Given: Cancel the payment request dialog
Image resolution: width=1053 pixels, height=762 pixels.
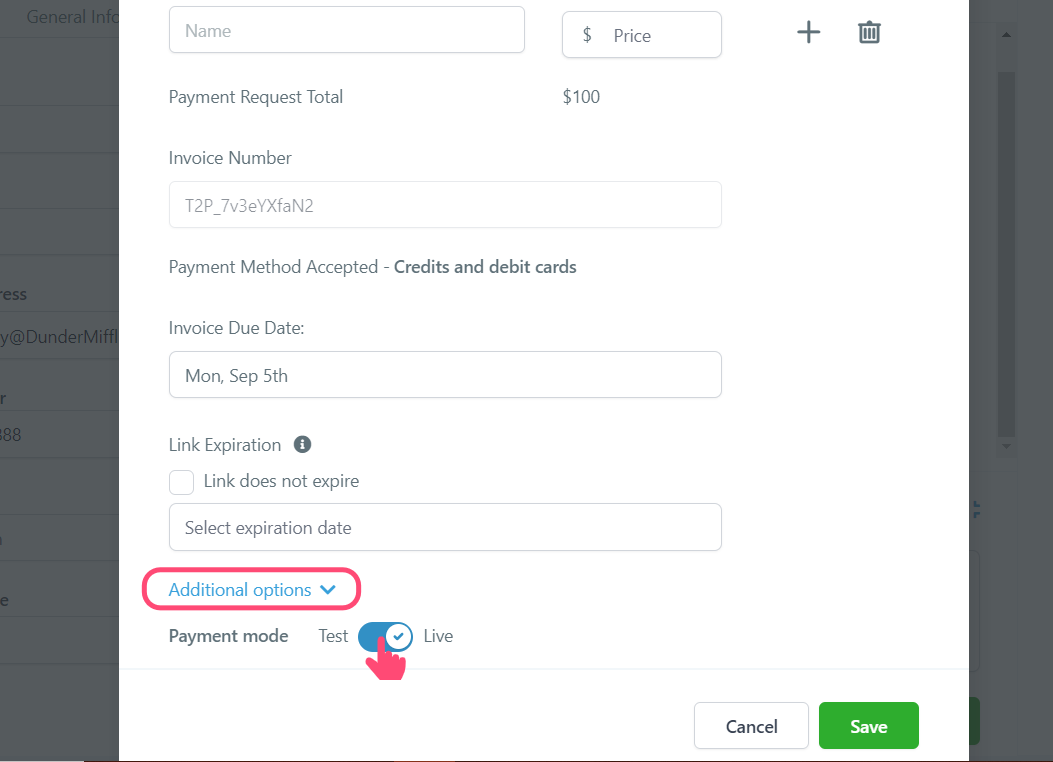Looking at the screenshot, I should click(x=751, y=726).
